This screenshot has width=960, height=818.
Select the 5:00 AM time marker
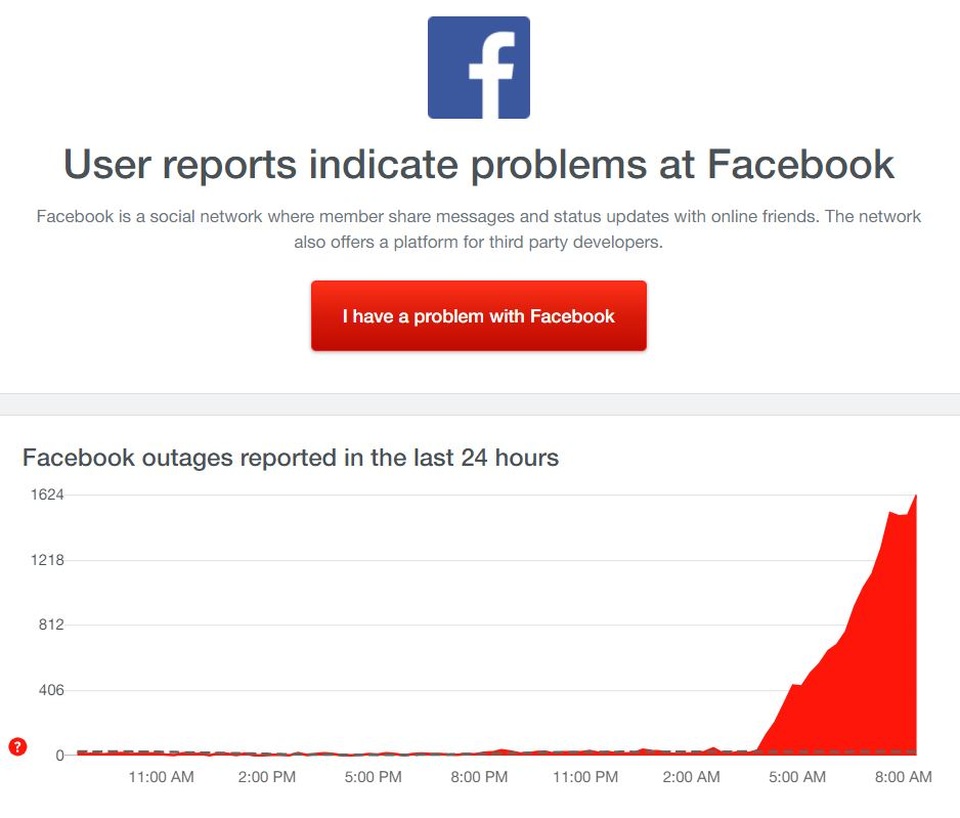coord(797,777)
